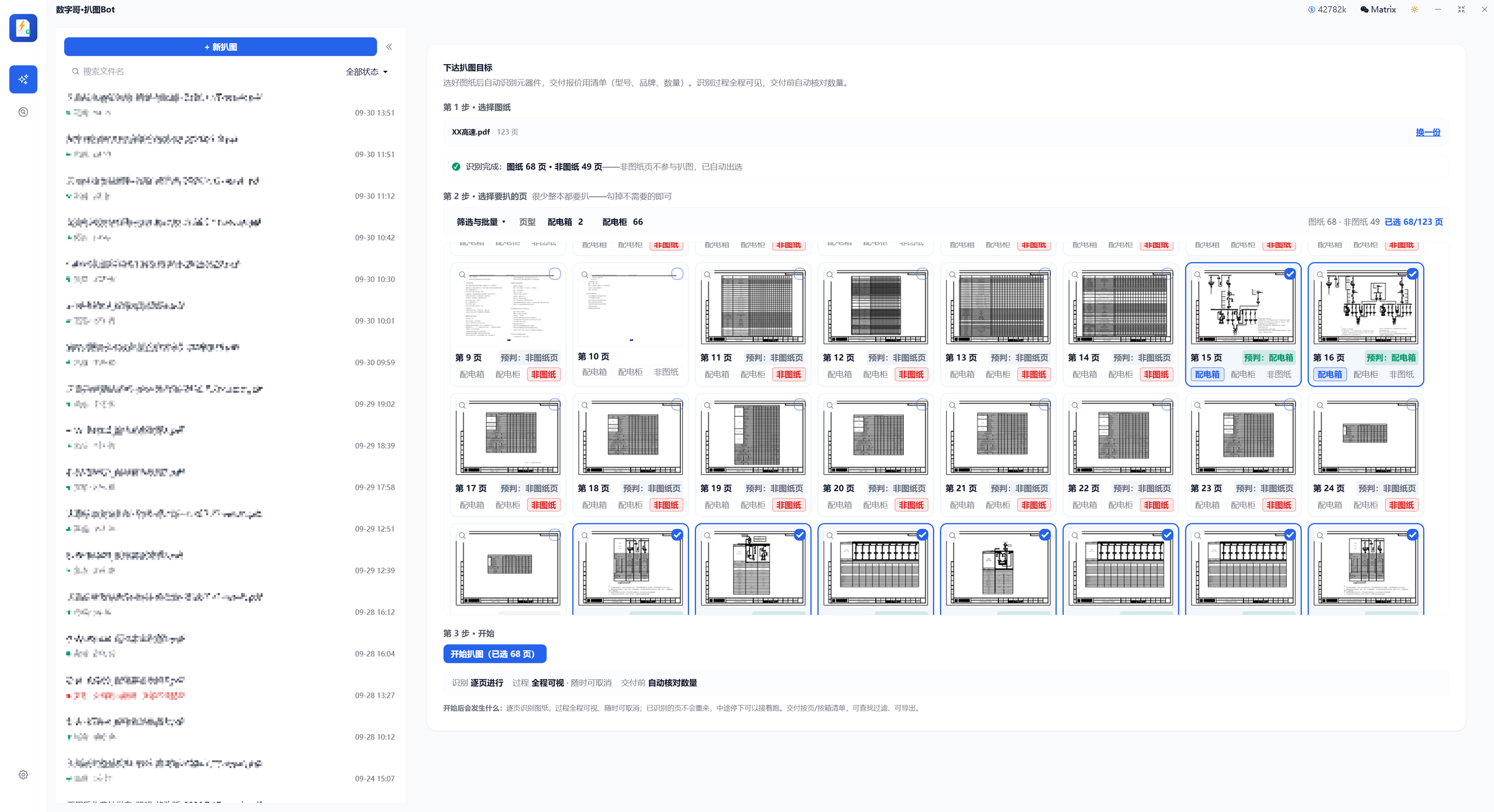This screenshot has width=1494, height=812.
Task: Set page 15 type to 配电柜
Action: coord(1243,375)
